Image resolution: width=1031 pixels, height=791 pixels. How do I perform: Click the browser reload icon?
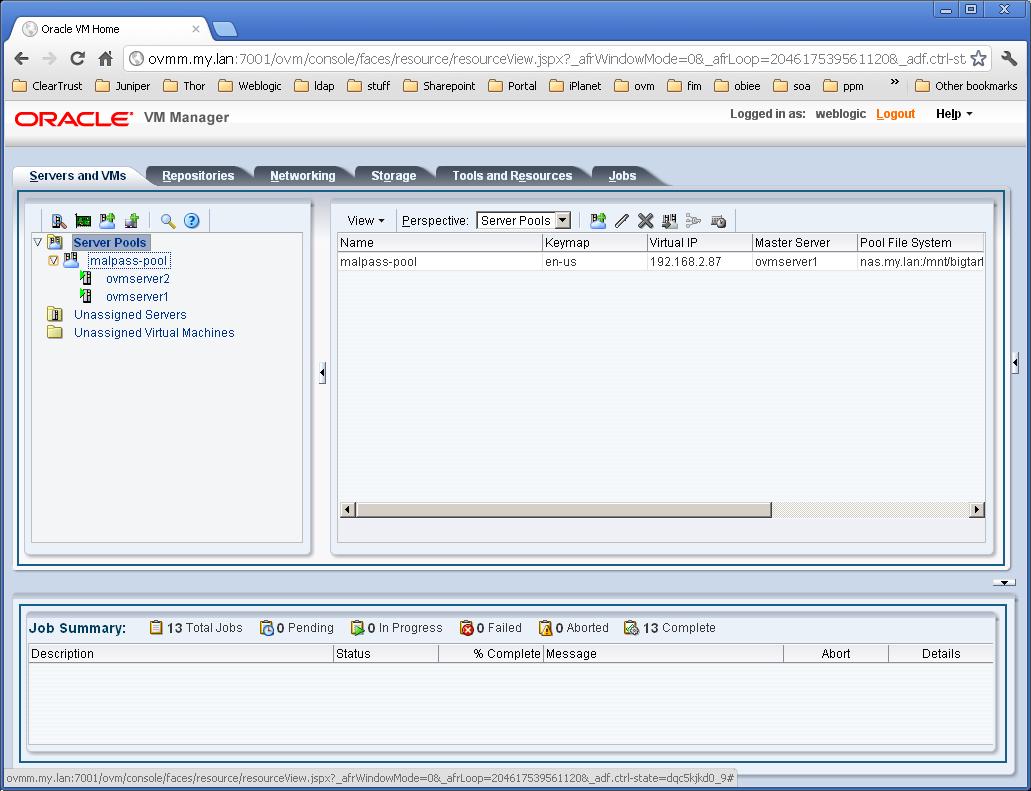click(78, 59)
